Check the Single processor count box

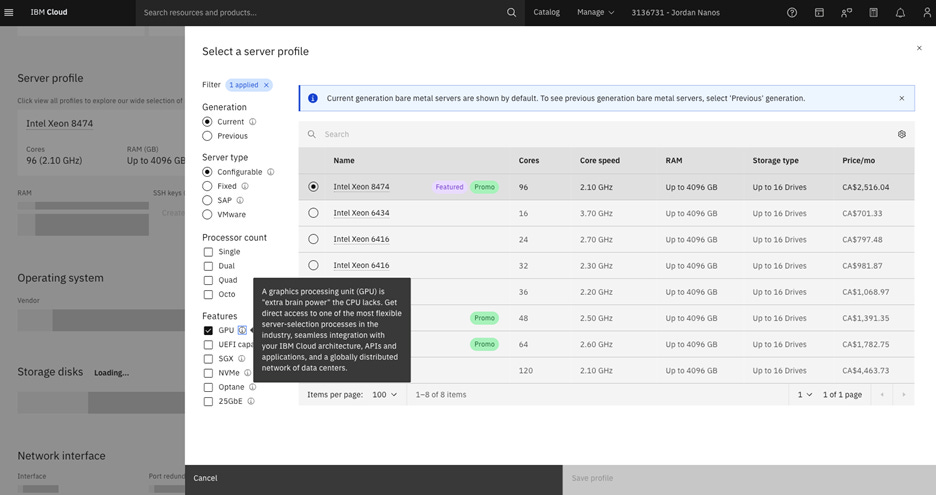point(208,251)
